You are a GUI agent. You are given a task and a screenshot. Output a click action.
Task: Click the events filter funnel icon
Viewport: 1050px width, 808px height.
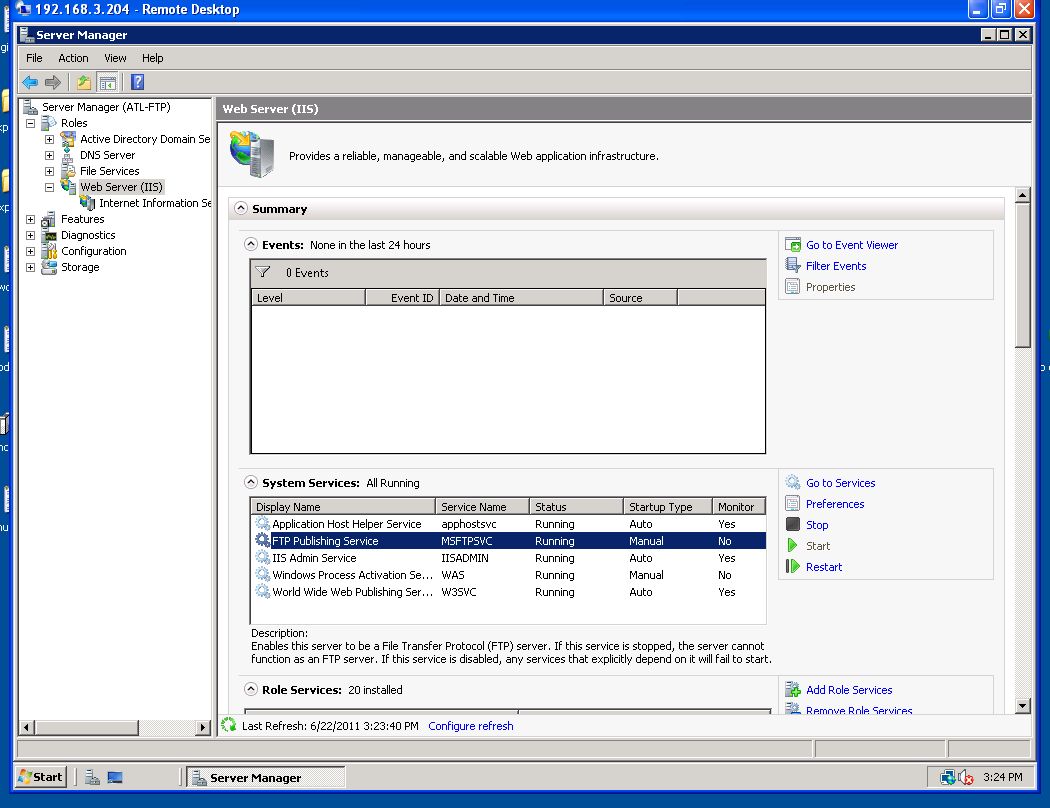[x=263, y=272]
